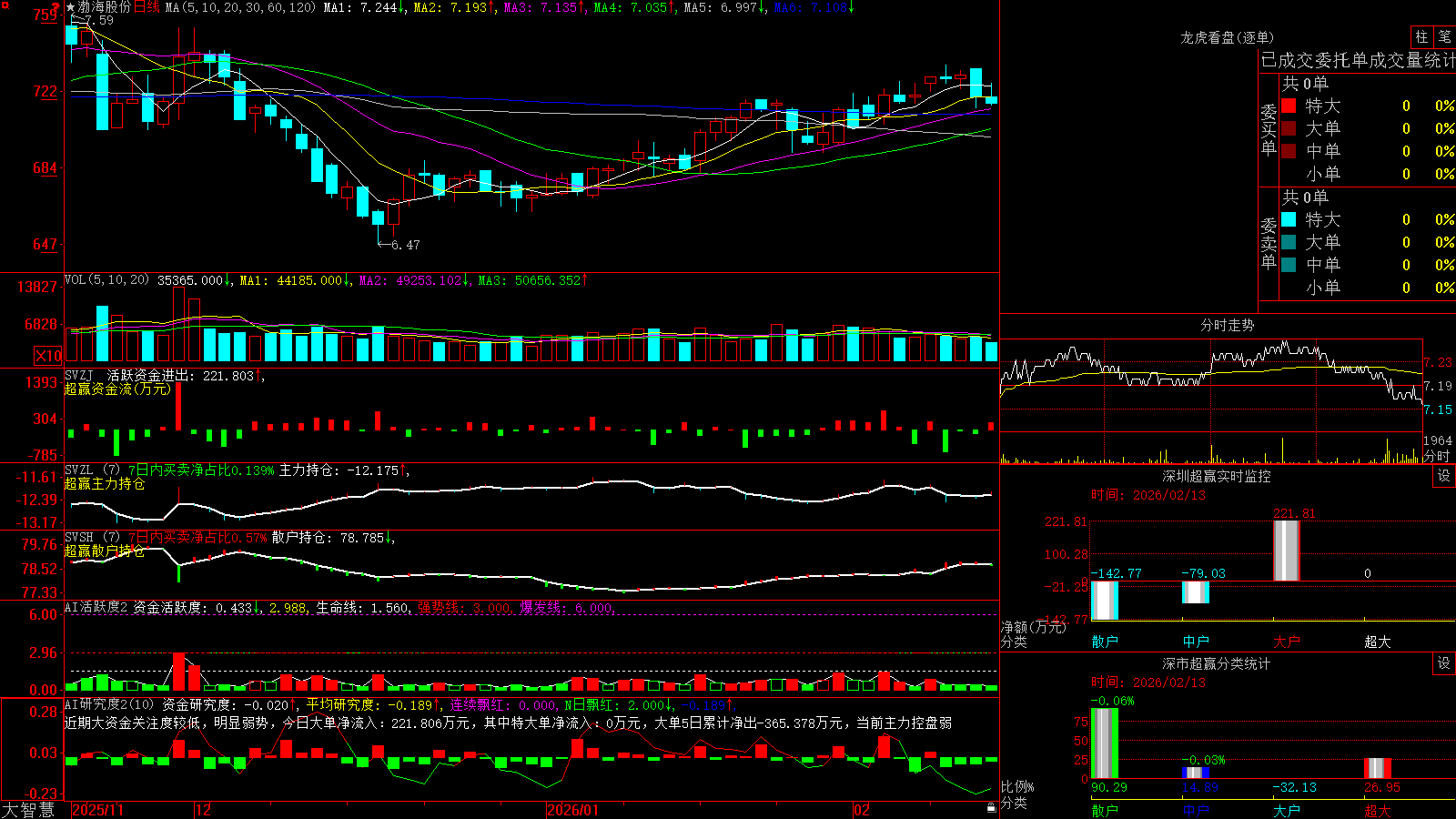Viewport: 1456px width, 819px height.
Task: Click the 龙虎看盘(逐单) panel title
Action: pyautogui.click(x=1227, y=37)
